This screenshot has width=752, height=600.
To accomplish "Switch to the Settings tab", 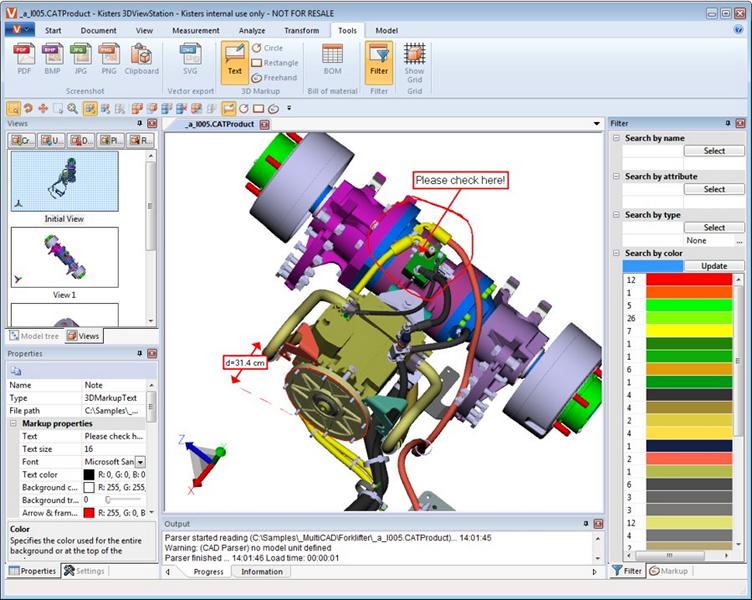I will pos(84,571).
